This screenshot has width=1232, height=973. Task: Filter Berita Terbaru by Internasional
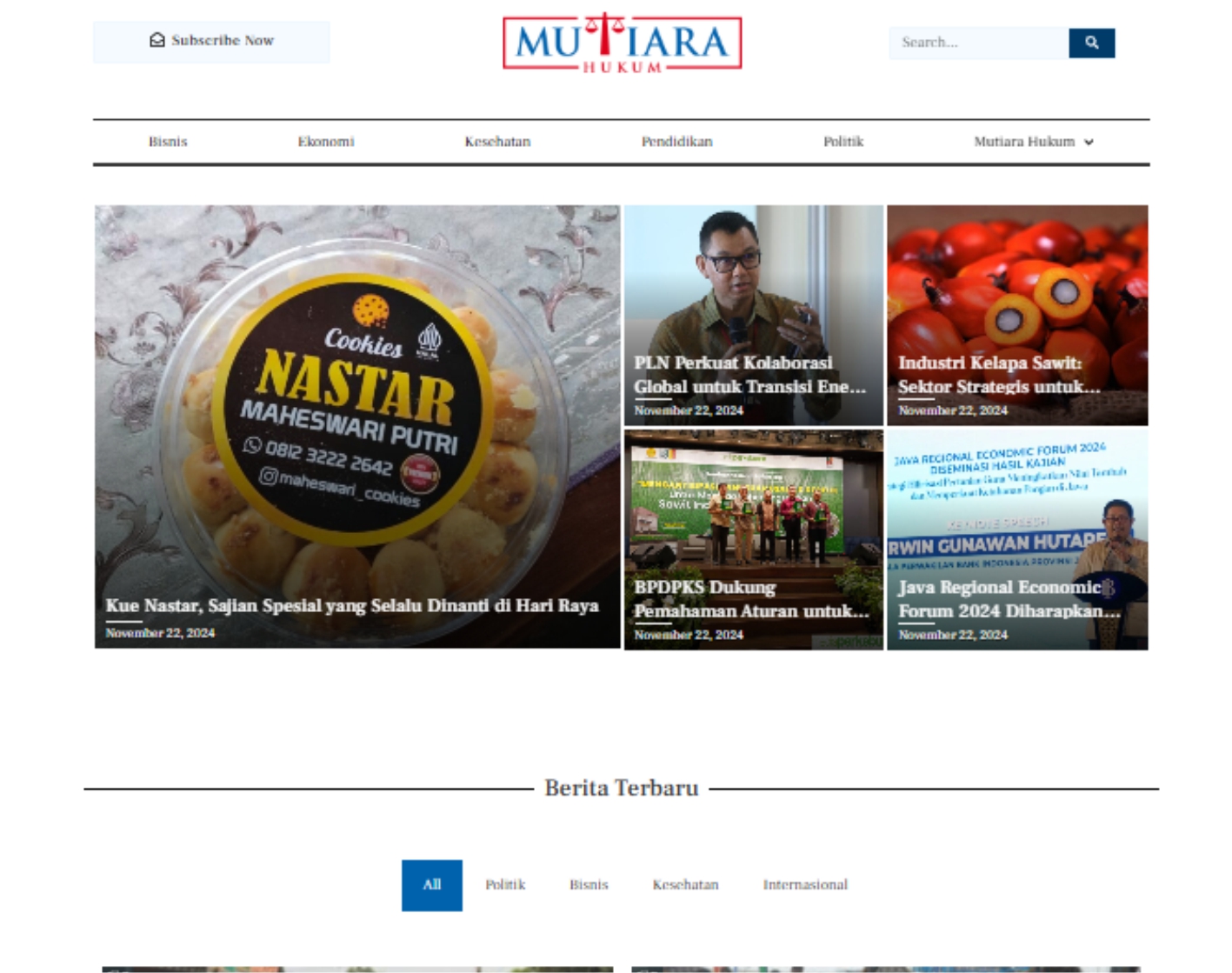805,885
